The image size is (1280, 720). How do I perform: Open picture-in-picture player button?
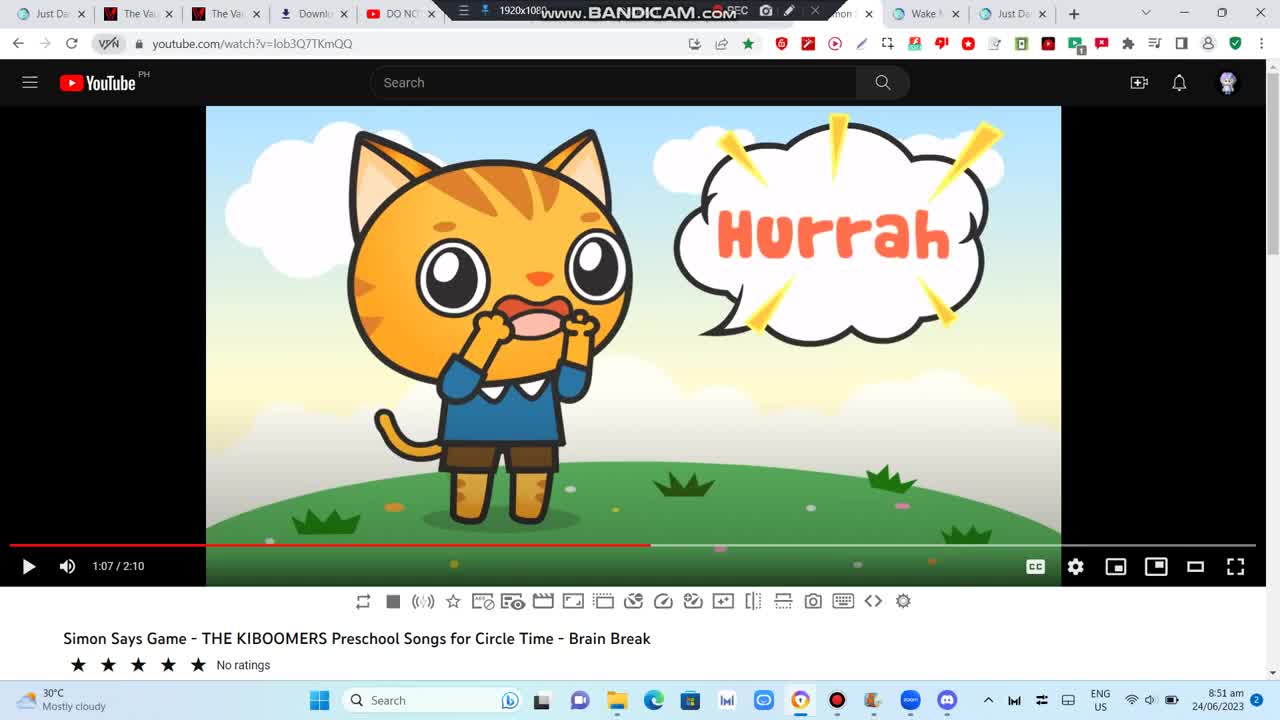pos(1156,566)
